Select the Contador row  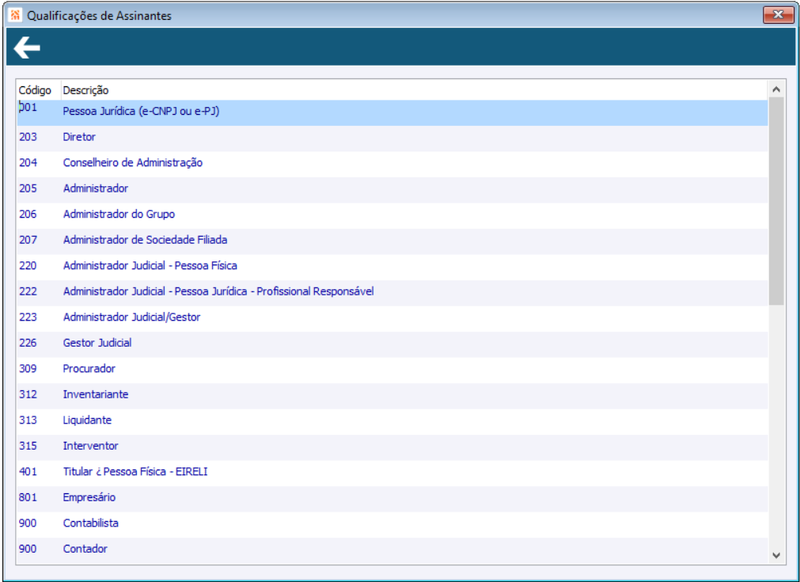(x=392, y=551)
